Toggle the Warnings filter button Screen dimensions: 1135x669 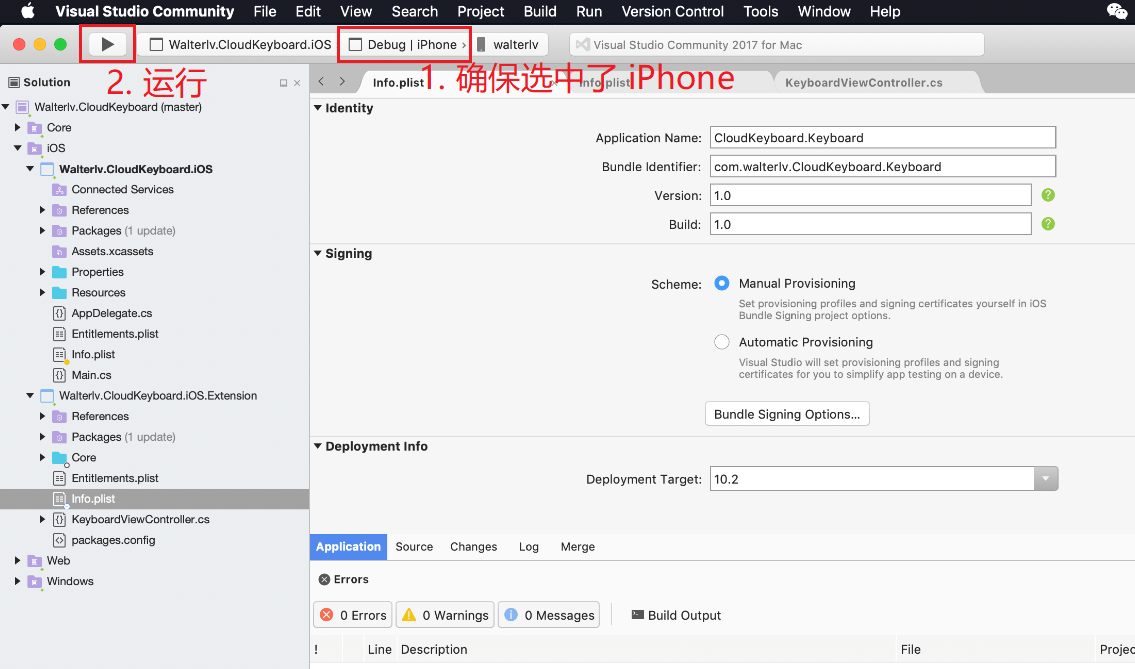tap(445, 615)
